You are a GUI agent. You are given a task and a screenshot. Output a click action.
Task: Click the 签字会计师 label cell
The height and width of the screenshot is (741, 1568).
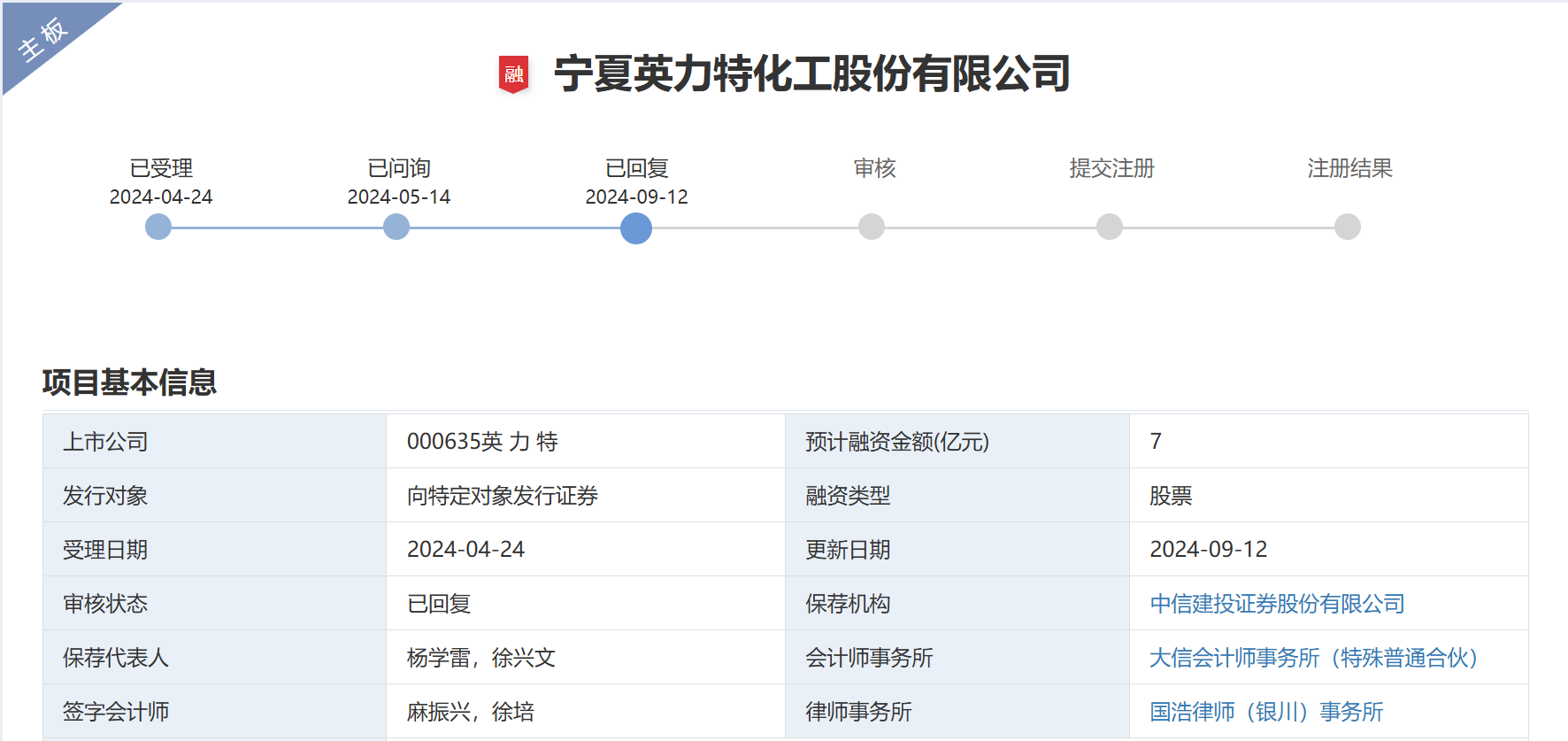pos(215,711)
